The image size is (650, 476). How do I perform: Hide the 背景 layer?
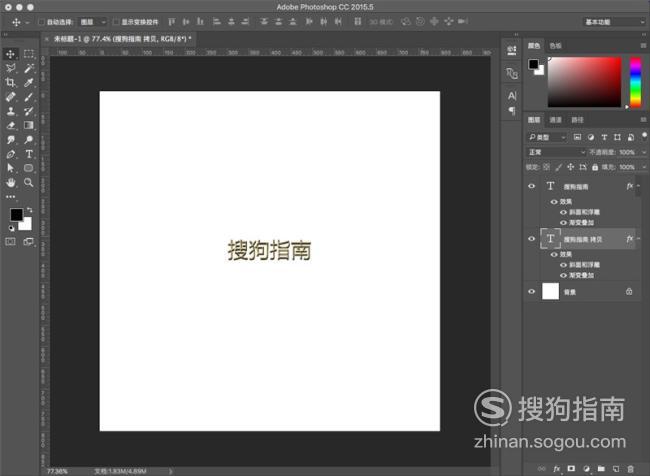tap(531, 291)
